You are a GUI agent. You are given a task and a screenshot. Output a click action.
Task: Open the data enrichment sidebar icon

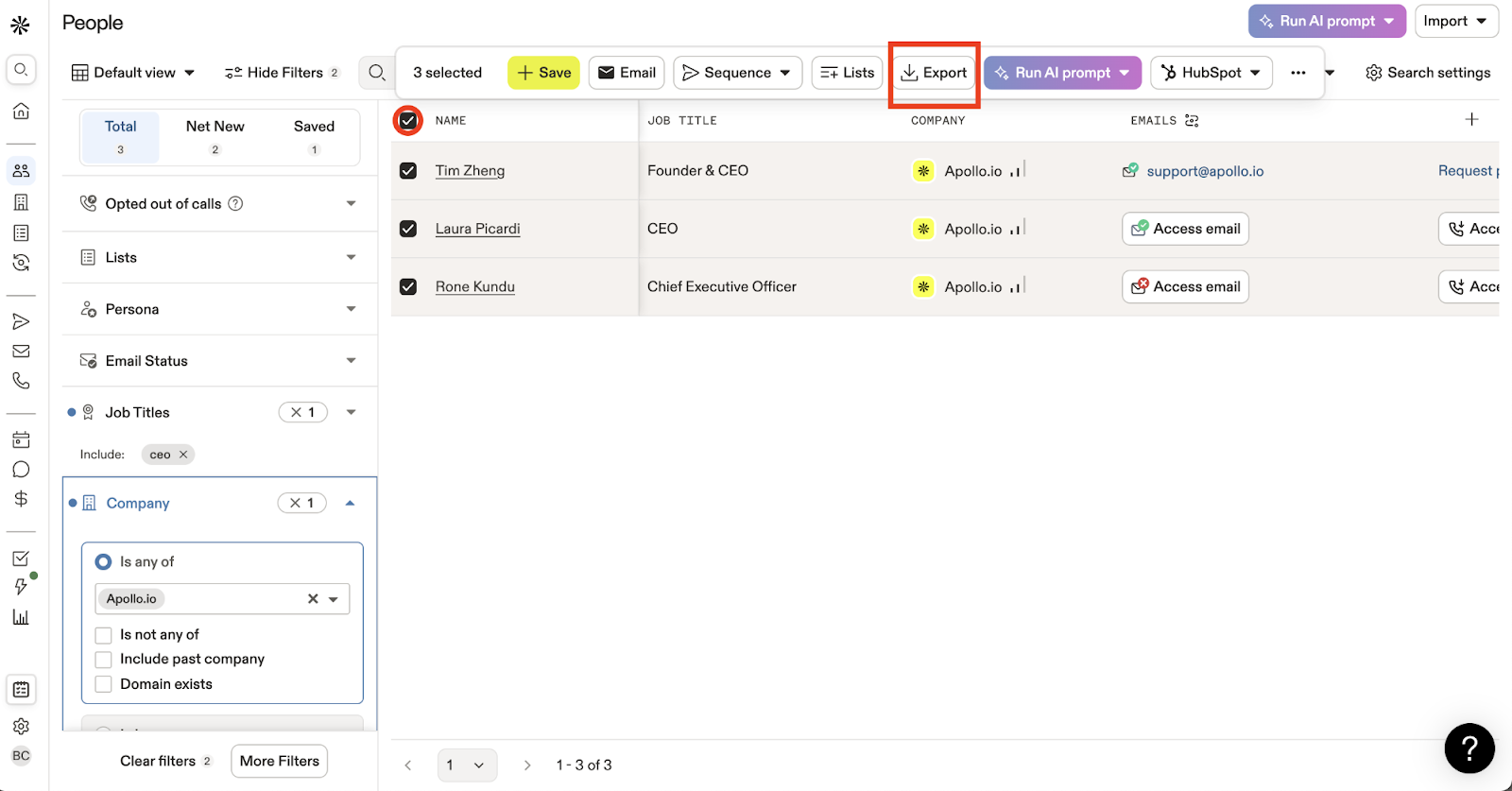pyautogui.click(x=21, y=263)
